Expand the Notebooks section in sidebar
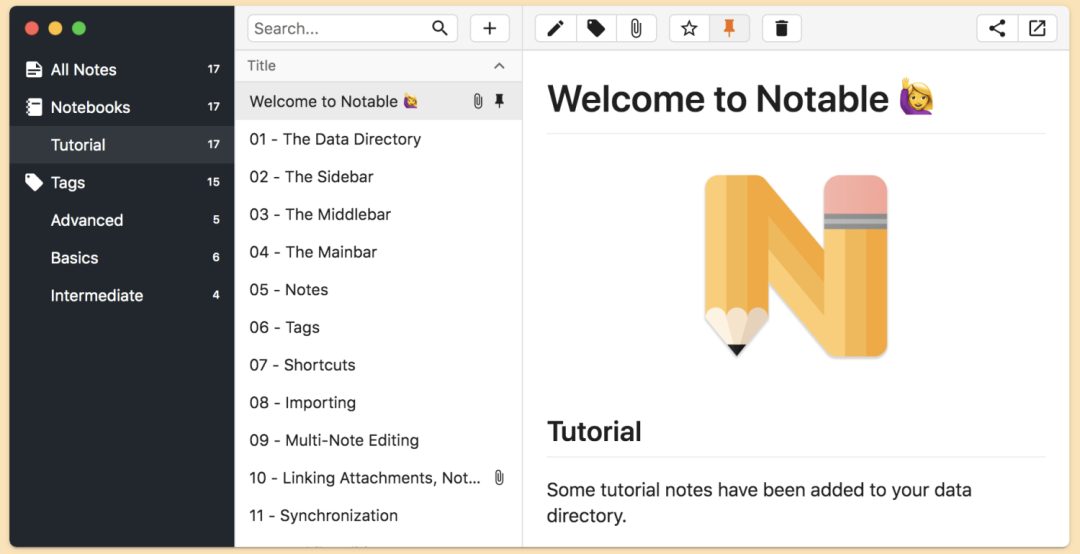This screenshot has width=1080, height=554. click(90, 107)
